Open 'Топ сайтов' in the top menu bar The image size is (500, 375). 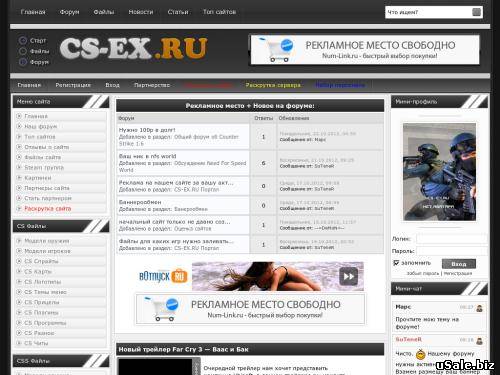pos(219,12)
